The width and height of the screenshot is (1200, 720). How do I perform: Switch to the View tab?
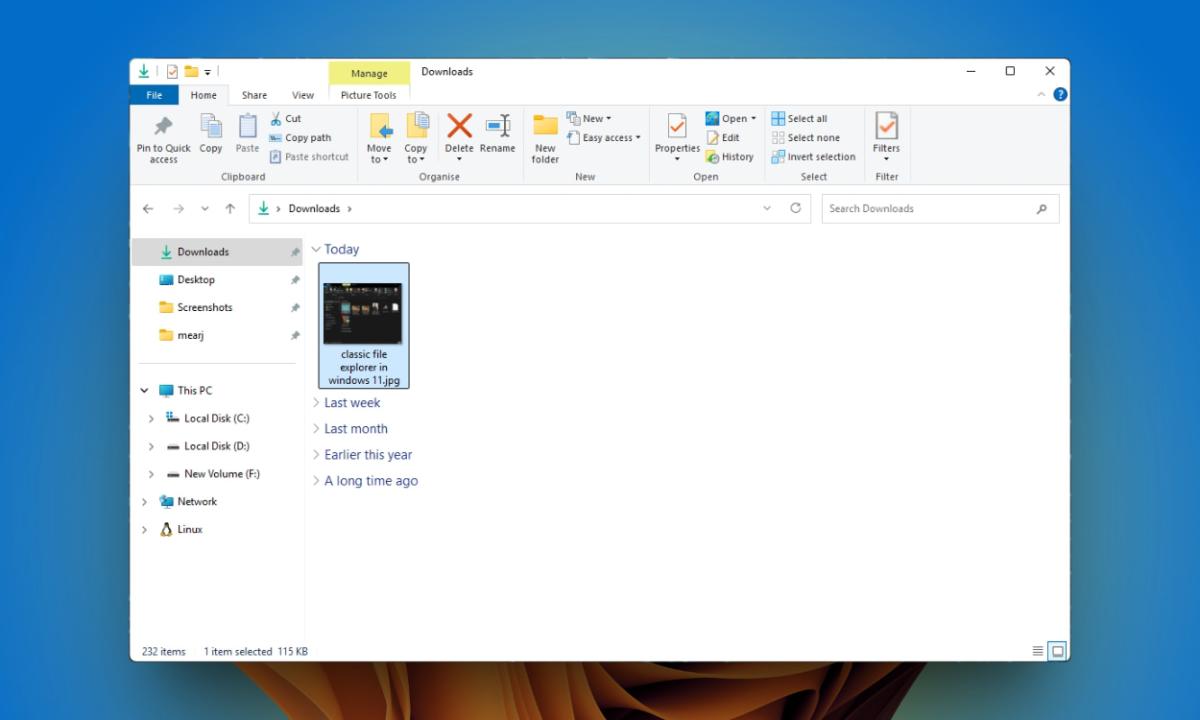(303, 94)
